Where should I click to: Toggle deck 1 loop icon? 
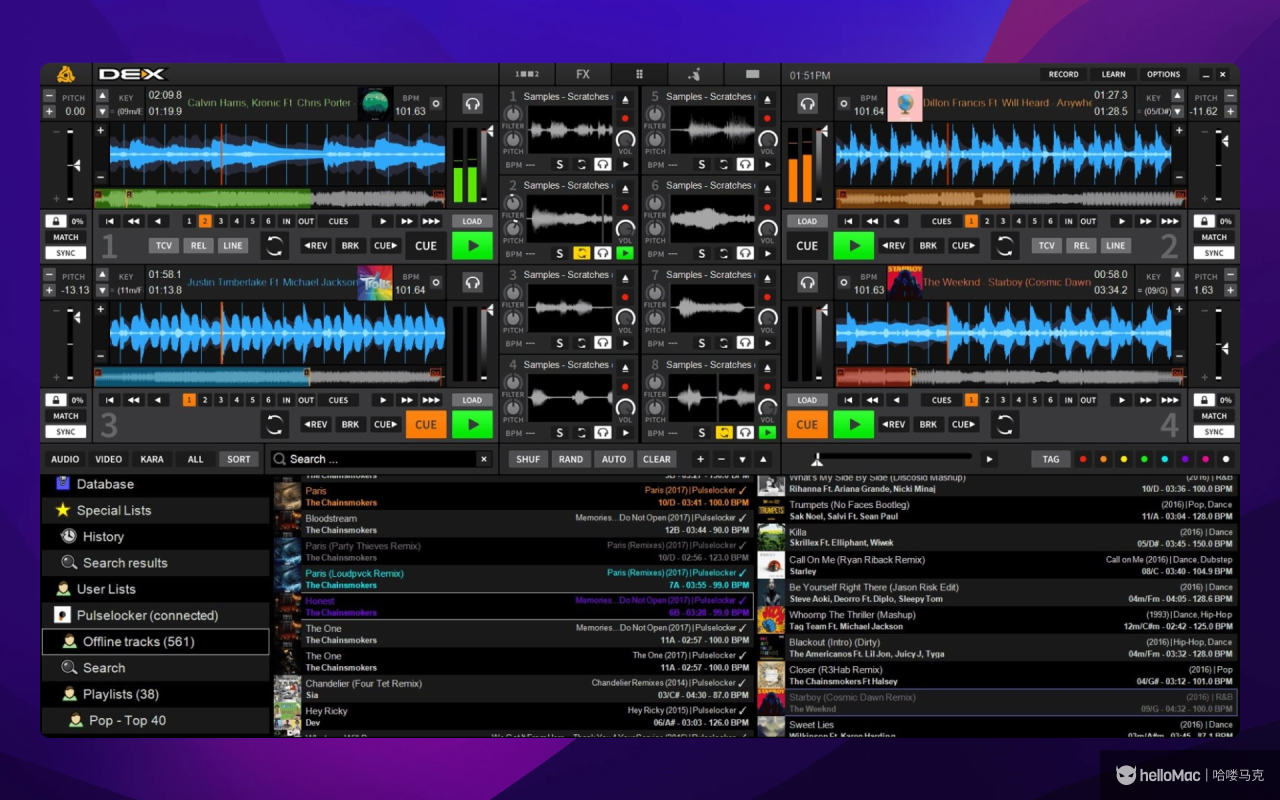pyautogui.click(x=274, y=246)
